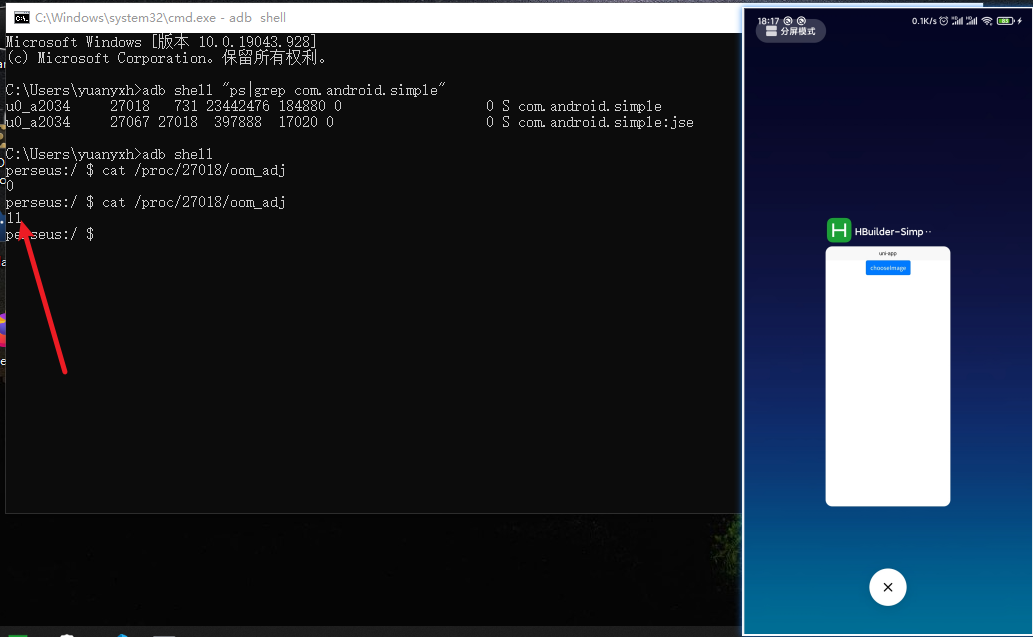Image resolution: width=1033 pixels, height=637 pixels.
Task: Open the HBuilder app preview card
Action: (x=887, y=376)
